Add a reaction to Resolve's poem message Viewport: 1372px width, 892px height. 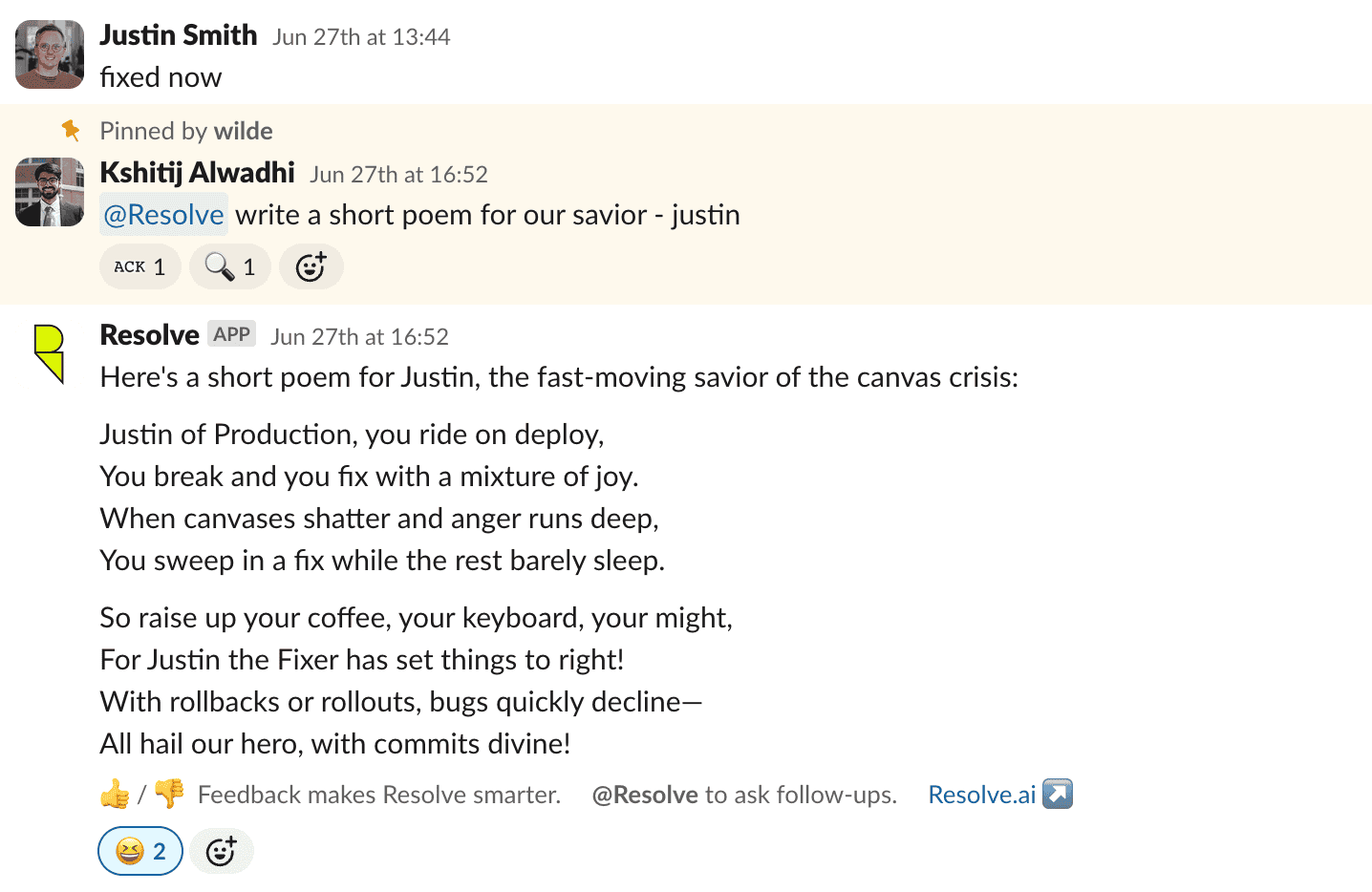pyautogui.click(x=221, y=851)
